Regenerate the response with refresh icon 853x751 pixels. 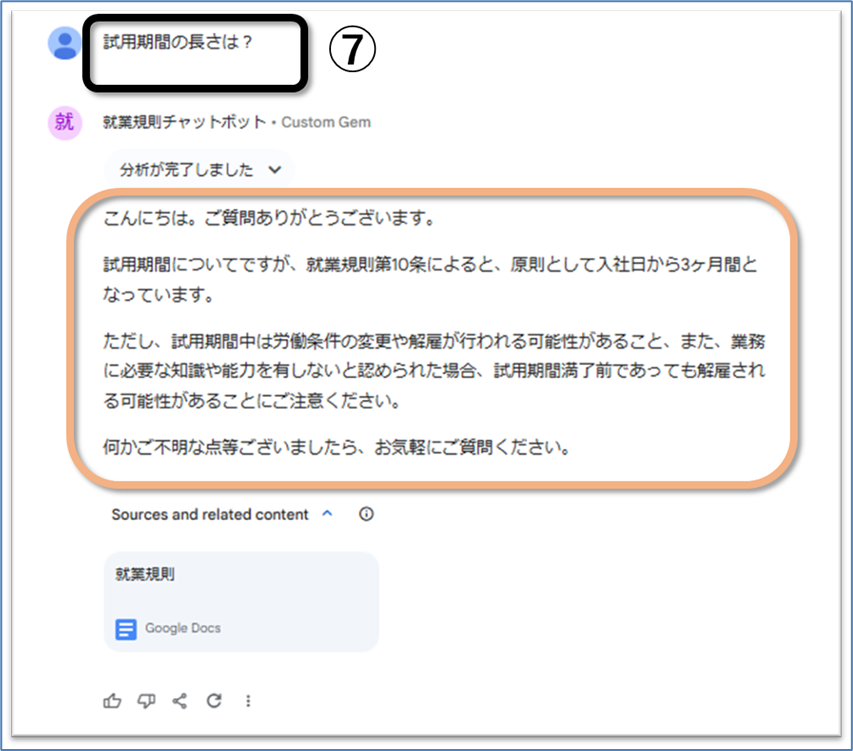(x=214, y=701)
